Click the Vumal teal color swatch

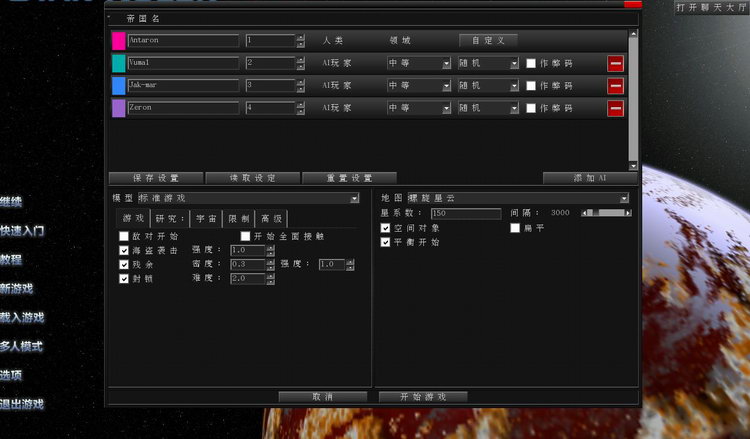(119, 63)
